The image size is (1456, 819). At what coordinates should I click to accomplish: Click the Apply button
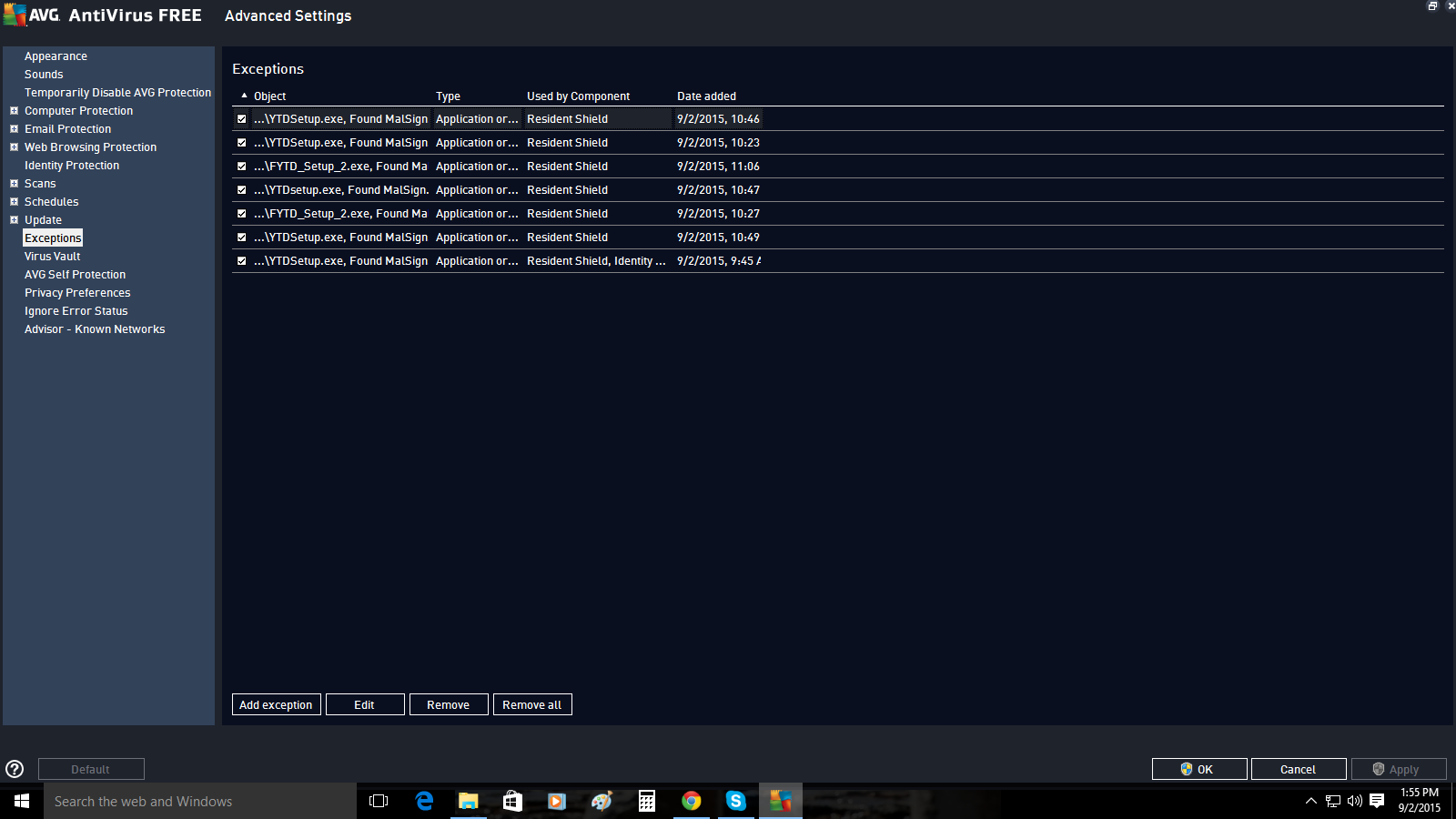coord(1399,769)
